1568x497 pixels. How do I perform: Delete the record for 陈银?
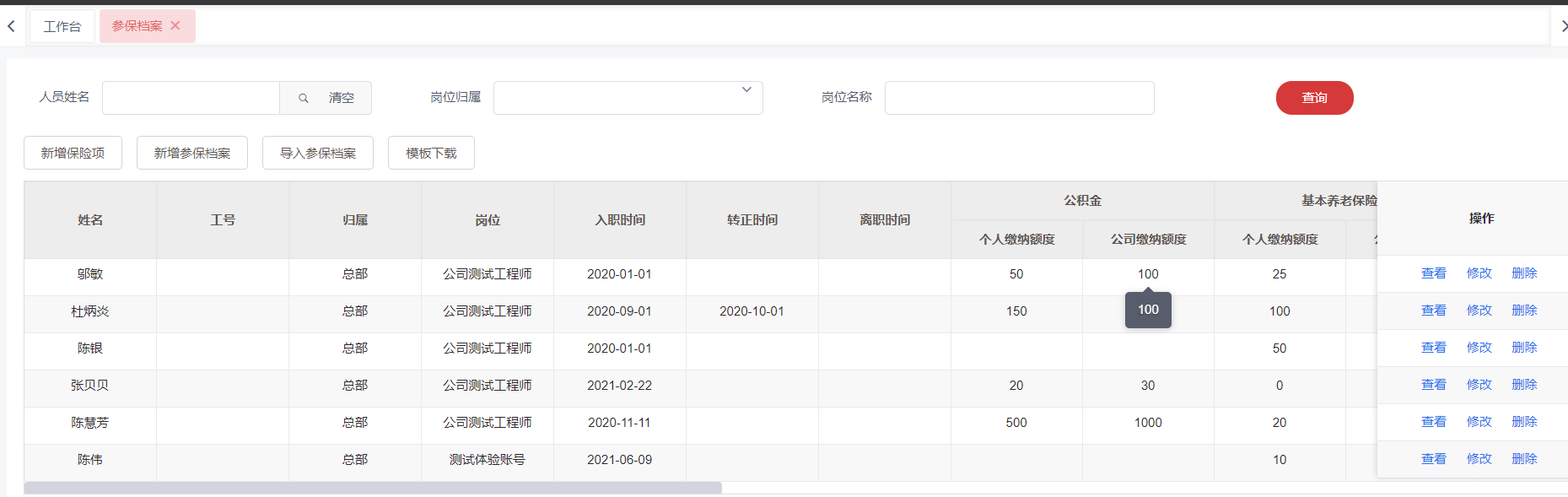point(1524,348)
